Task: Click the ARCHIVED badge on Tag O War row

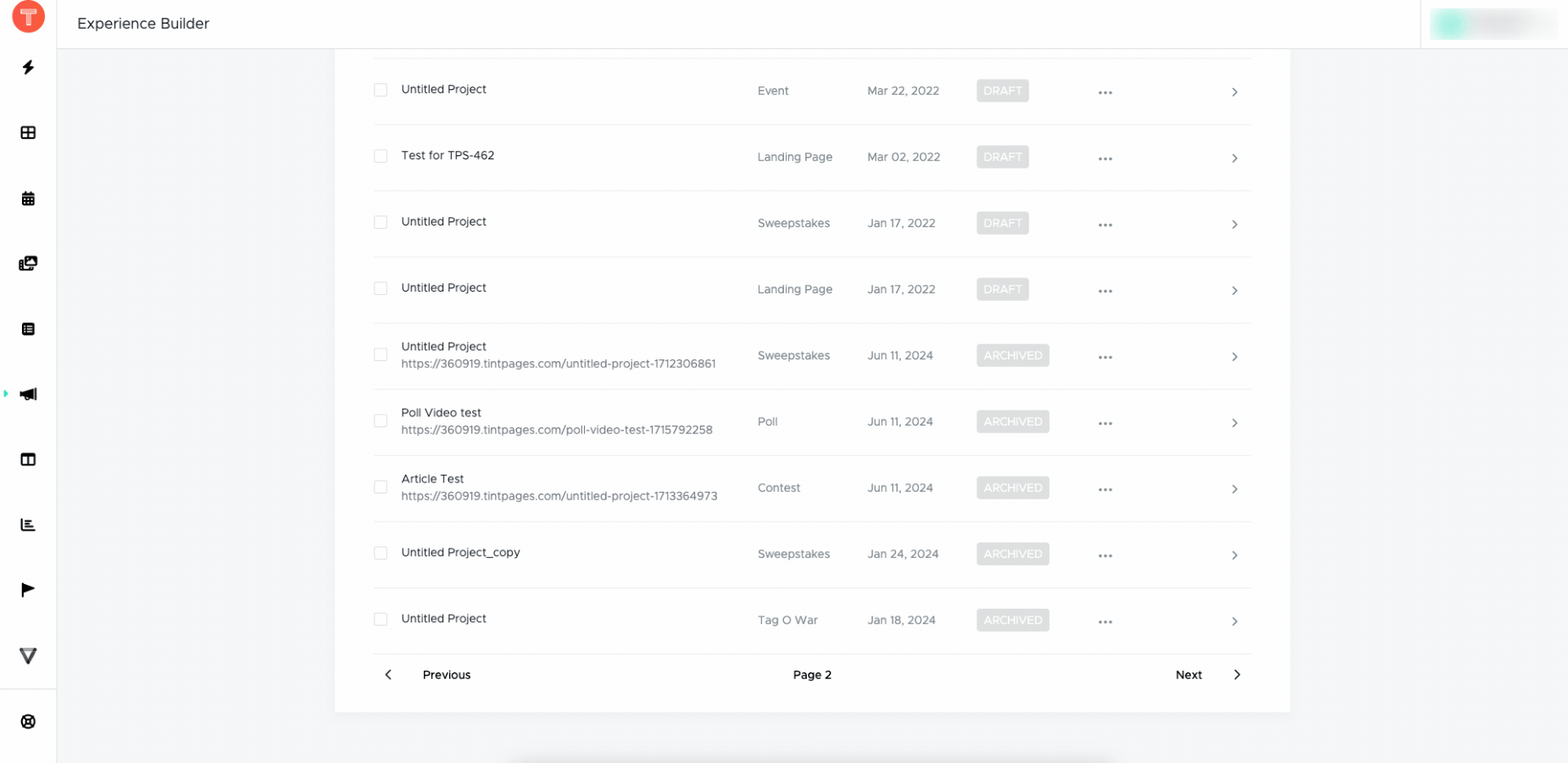Action: [x=1013, y=620]
